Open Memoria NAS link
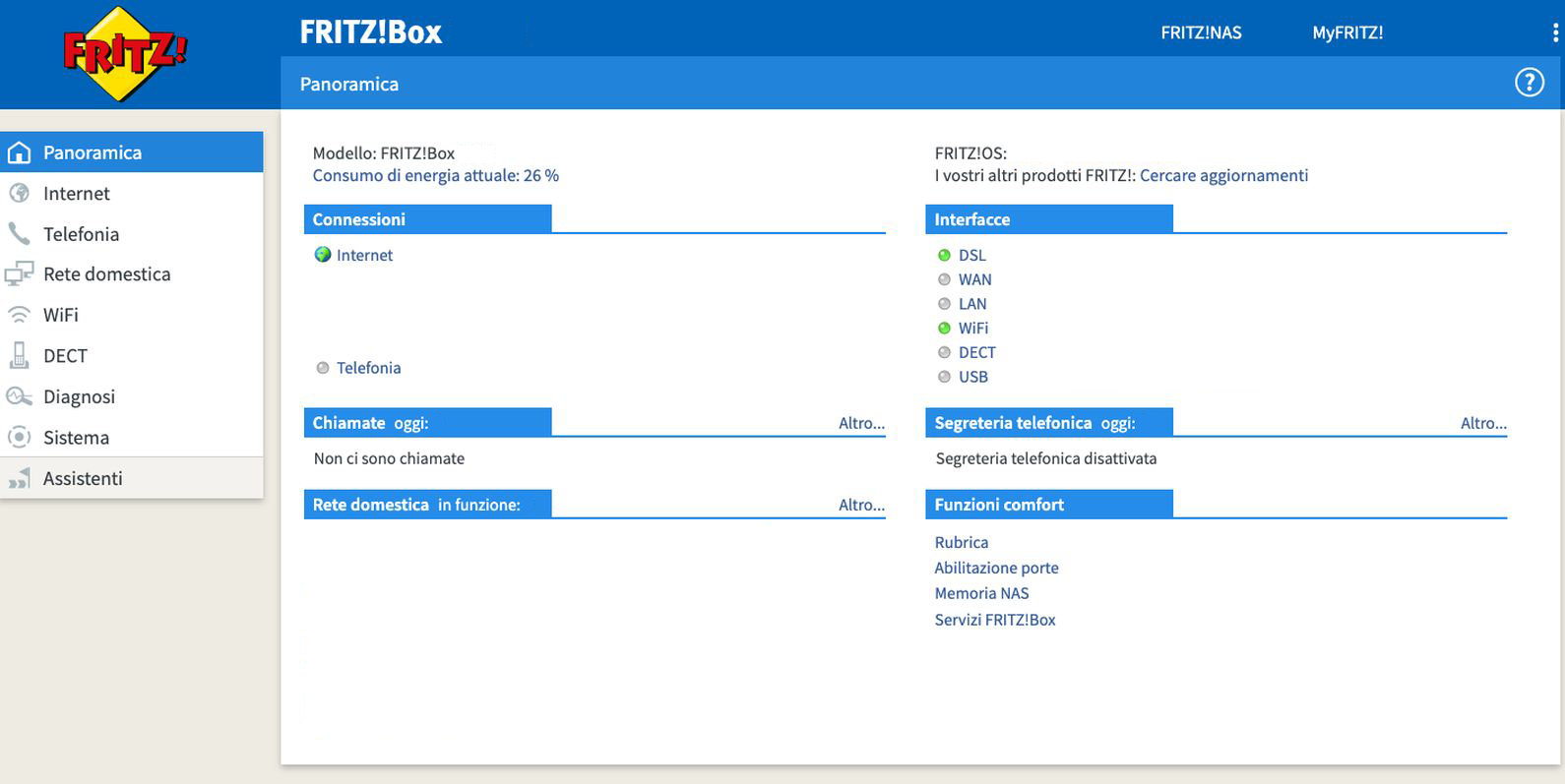 coord(982,593)
